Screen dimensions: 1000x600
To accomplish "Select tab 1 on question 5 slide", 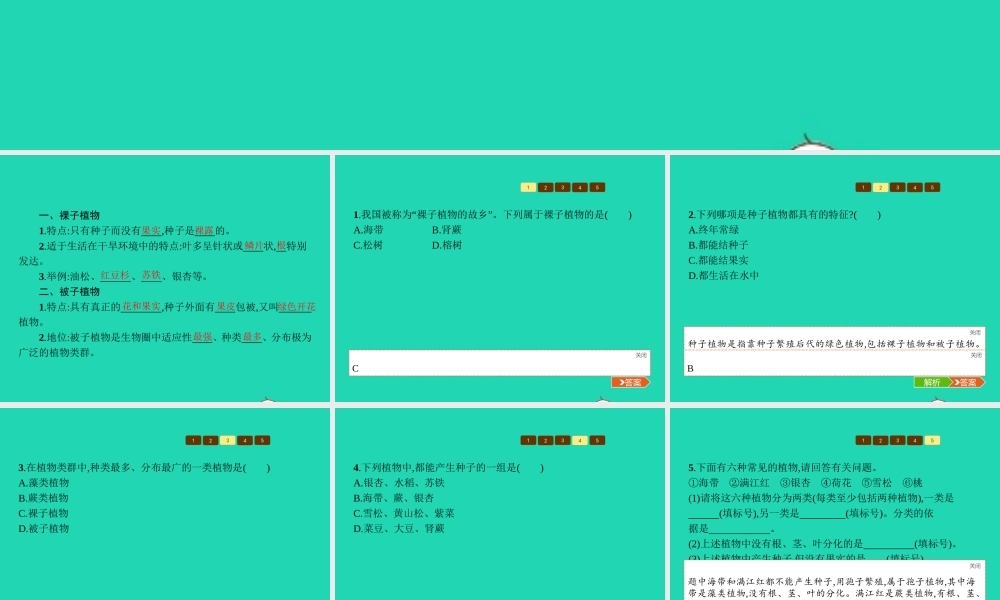I will click(863, 441).
